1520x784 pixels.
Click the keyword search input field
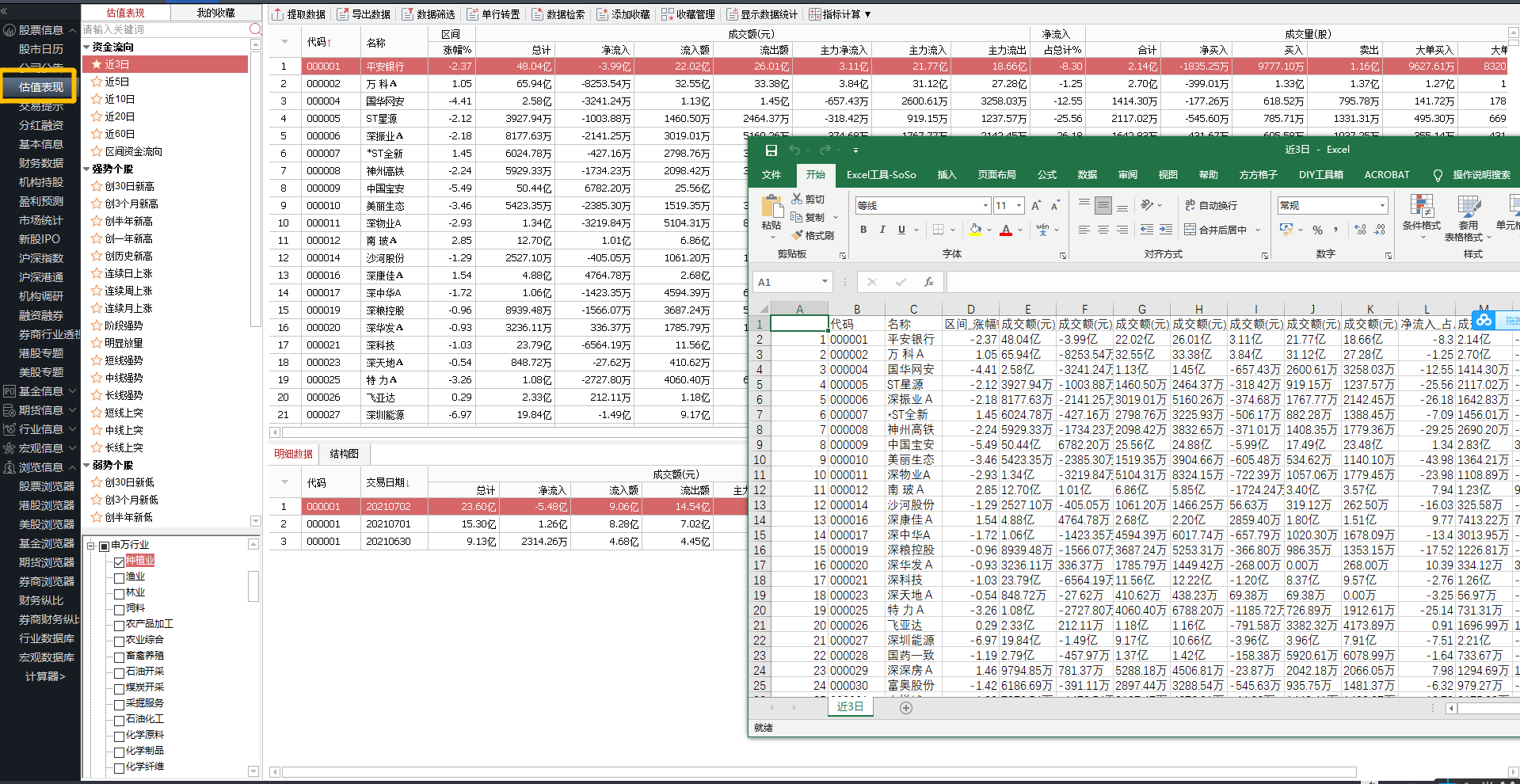tap(165, 29)
